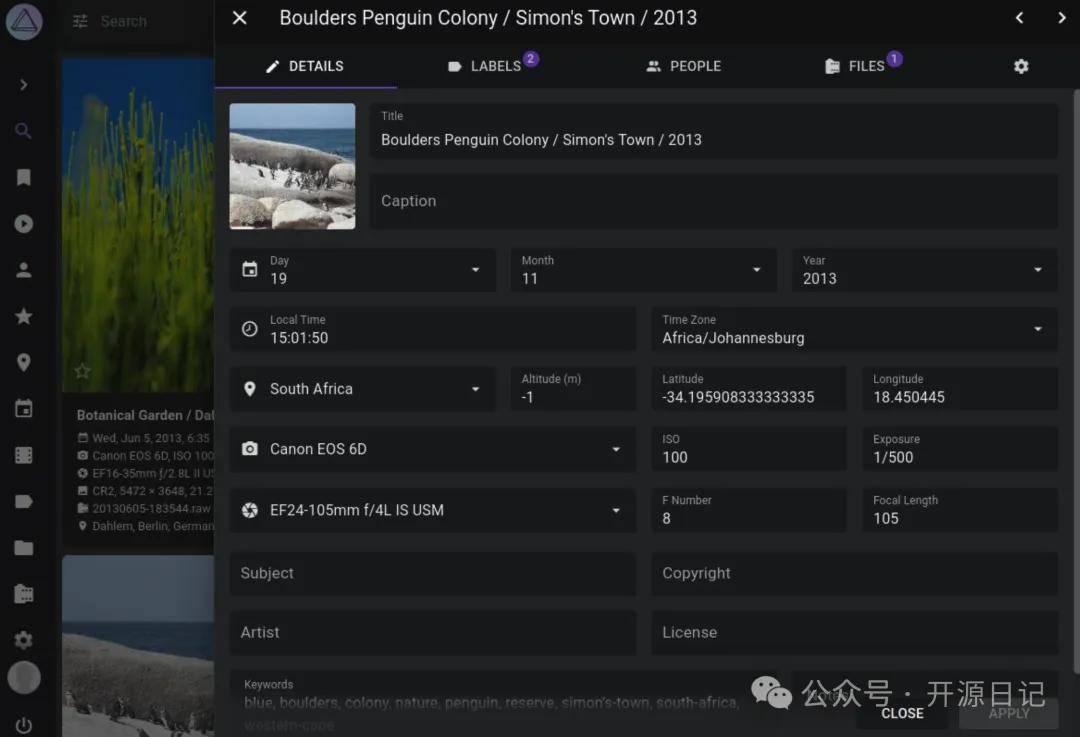This screenshot has height=737, width=1080.
Task: Open Labels using the sidebar tag icon
Action: click(24, 502)
